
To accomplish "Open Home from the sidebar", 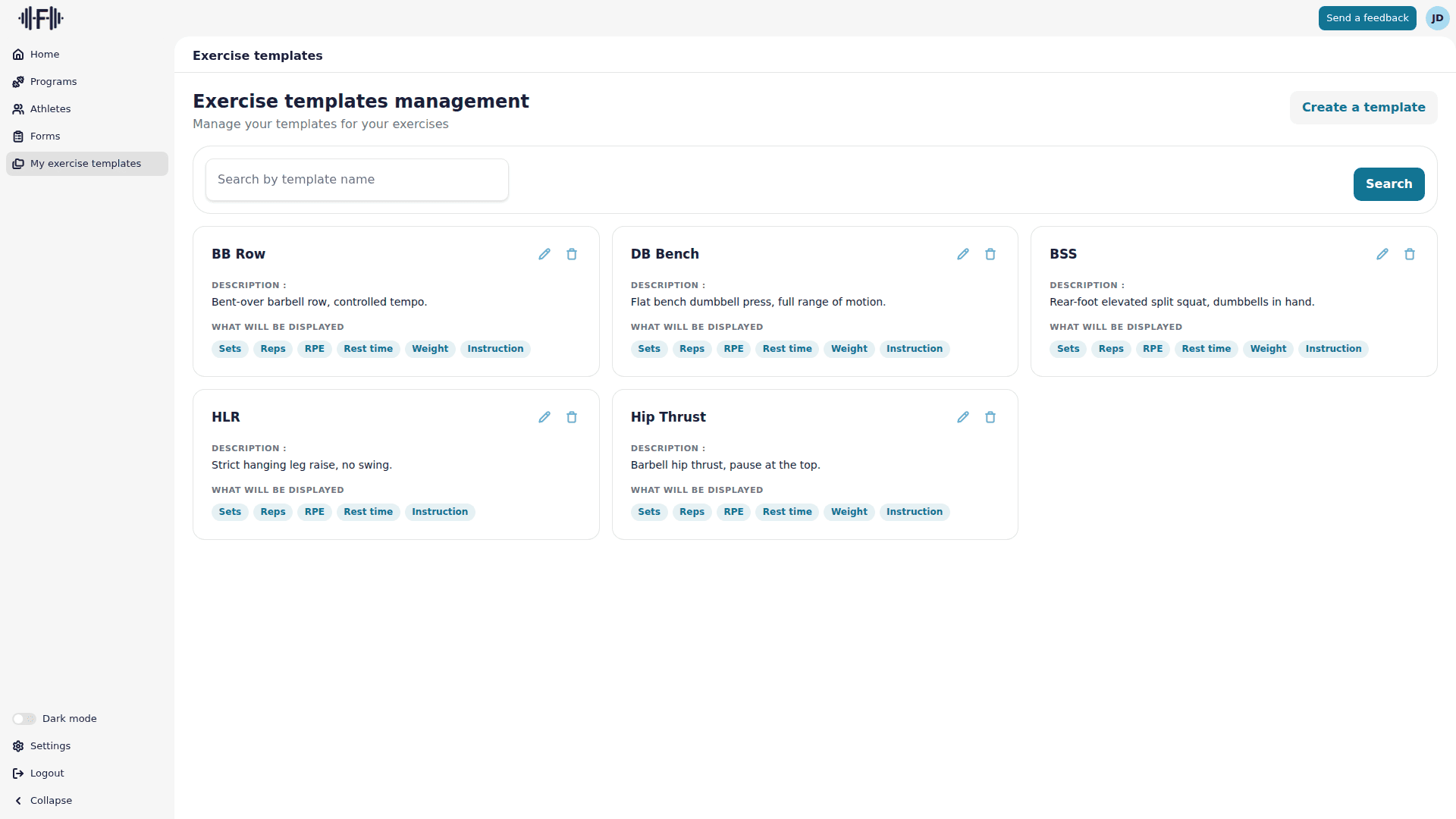I will (87, 55).
